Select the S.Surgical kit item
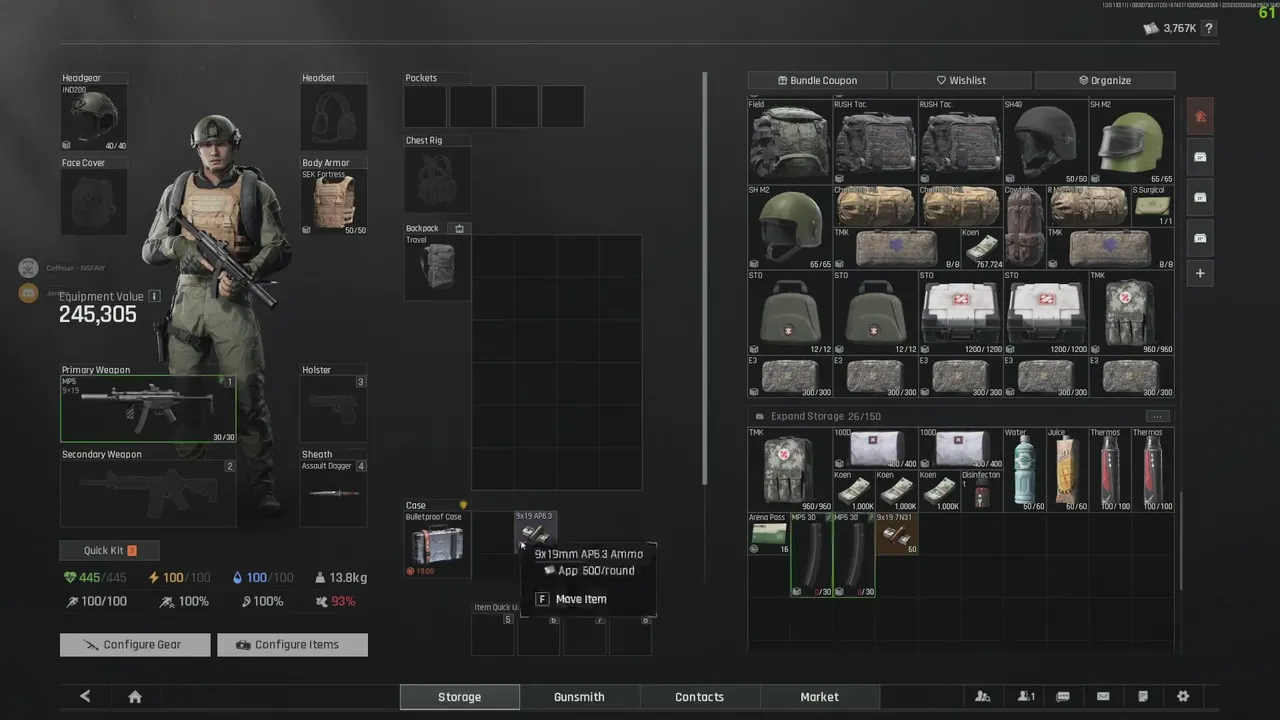1280x720 pixels. (1152, 206)
